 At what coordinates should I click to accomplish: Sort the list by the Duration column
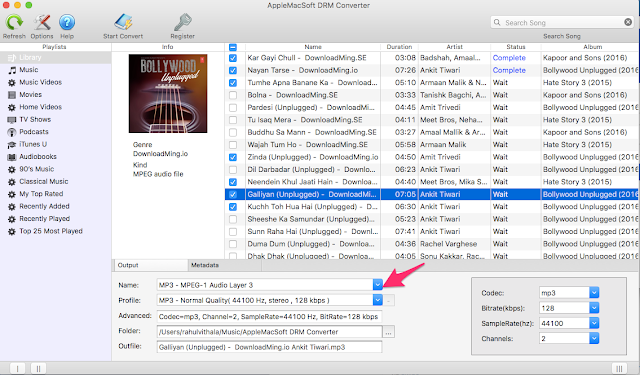coord(399,47)
